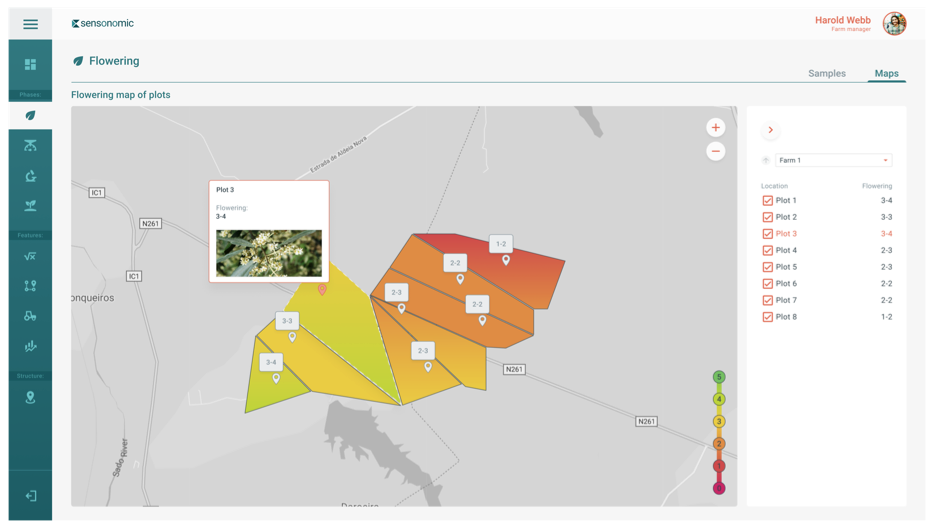
Task: Toggle the Plot 5 checkbox
Action: (x=768, y=267)
